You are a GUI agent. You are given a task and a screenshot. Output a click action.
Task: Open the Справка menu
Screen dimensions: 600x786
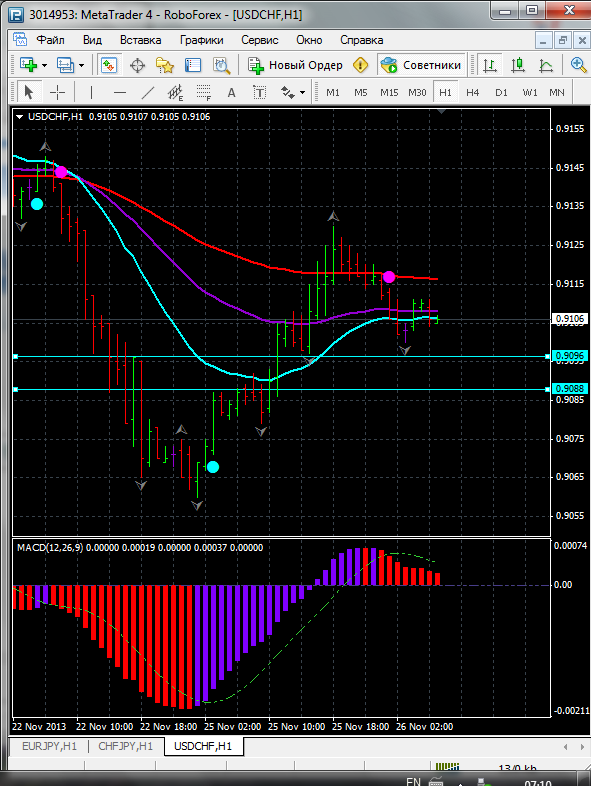[361, 40]
